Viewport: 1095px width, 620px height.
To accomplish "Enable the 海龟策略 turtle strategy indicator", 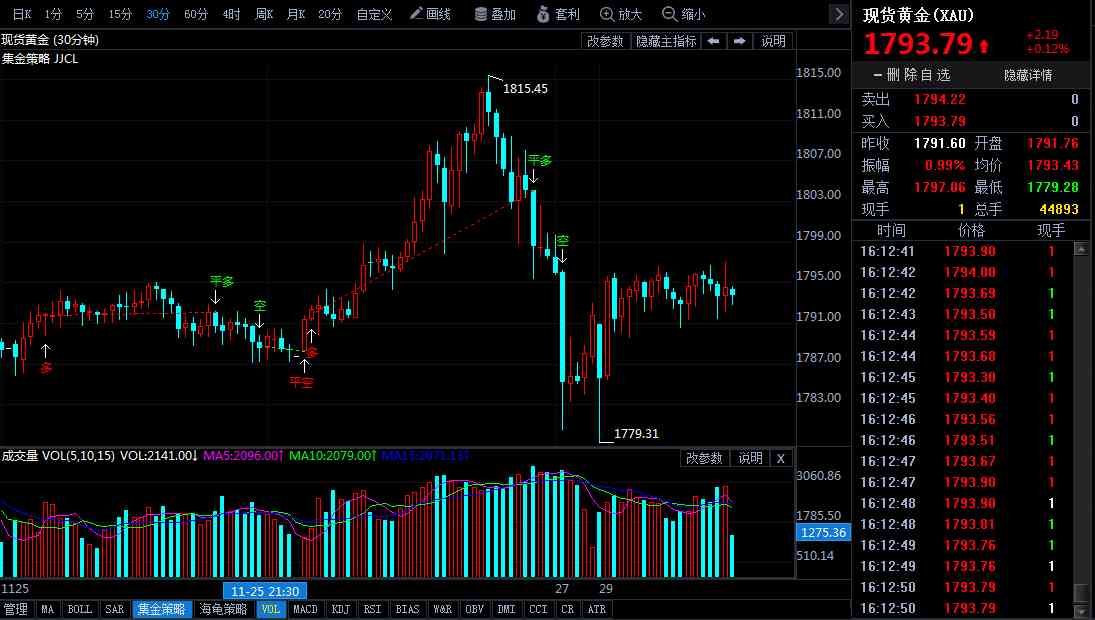I will point(223,609).
